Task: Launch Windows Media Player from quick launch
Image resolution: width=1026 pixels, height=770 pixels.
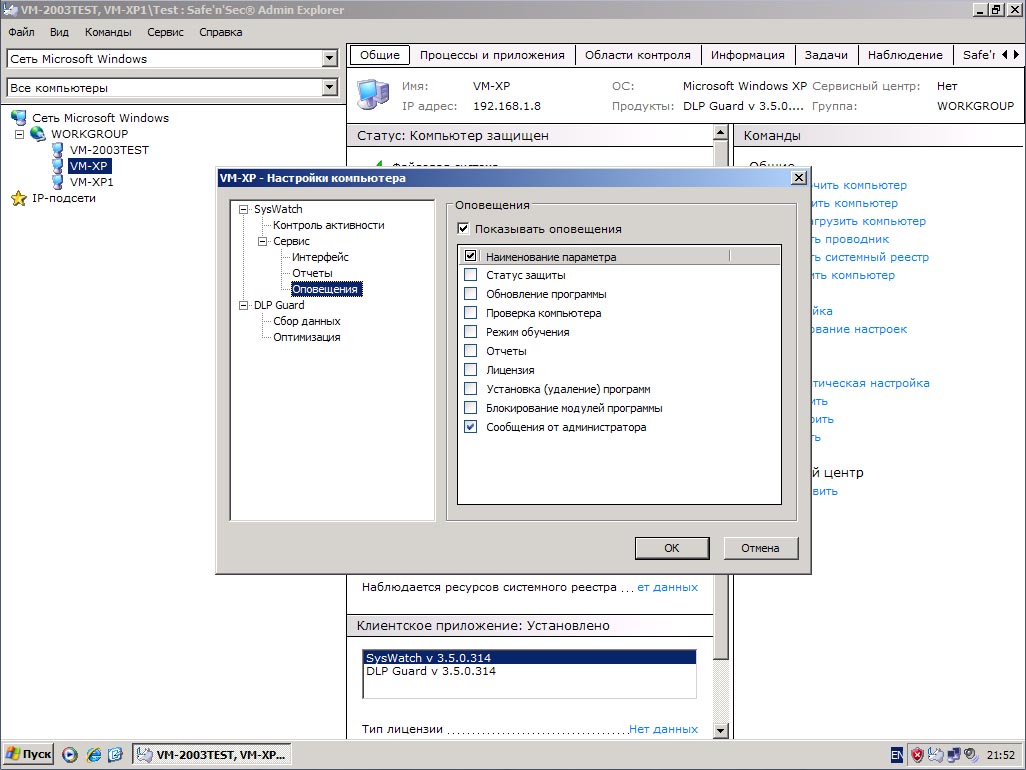Action: tap(70, 755)
